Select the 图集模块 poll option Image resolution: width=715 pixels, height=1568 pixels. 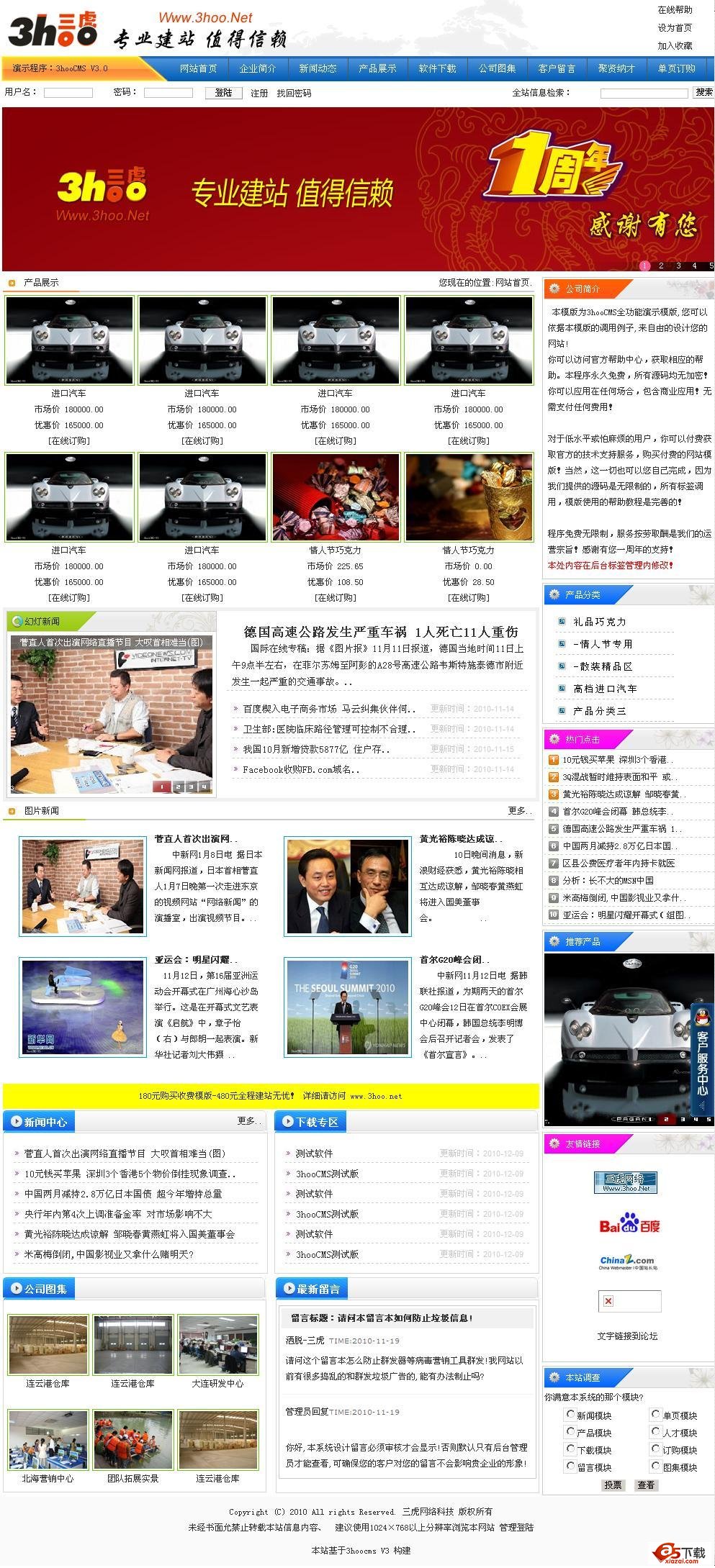(655, 1466)
